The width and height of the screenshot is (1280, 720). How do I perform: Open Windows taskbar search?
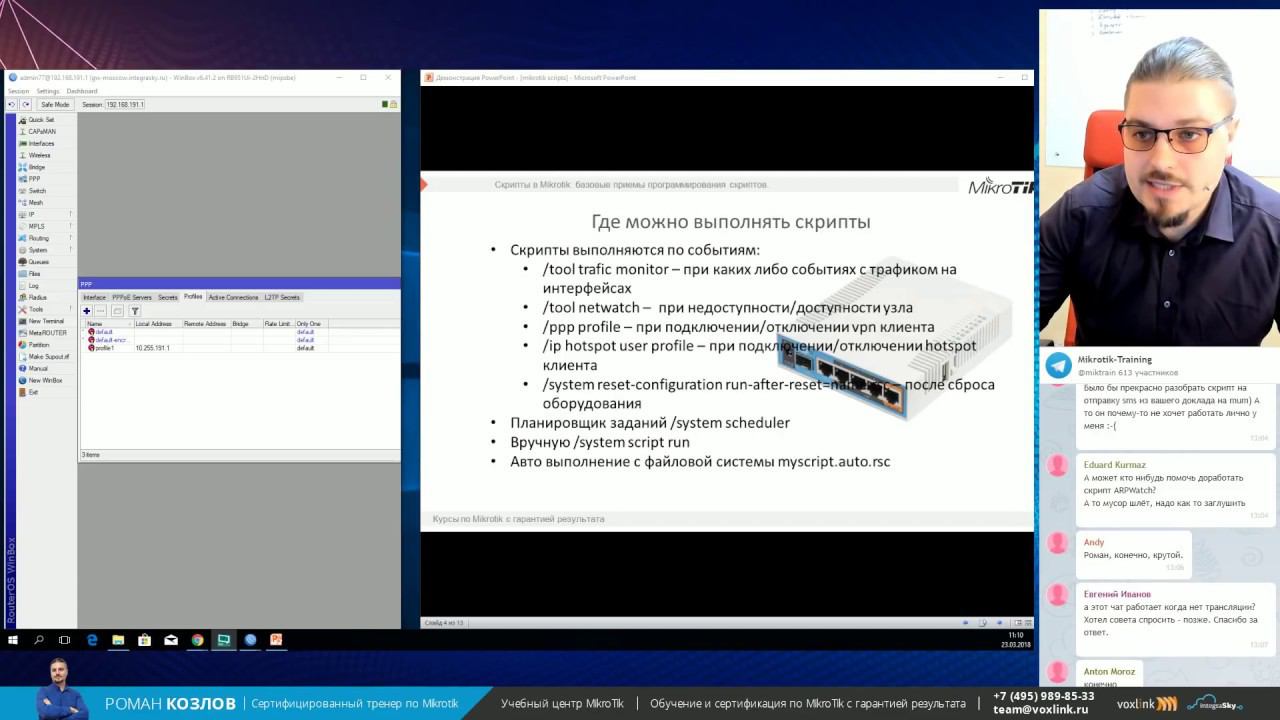(x=39, y=640)
